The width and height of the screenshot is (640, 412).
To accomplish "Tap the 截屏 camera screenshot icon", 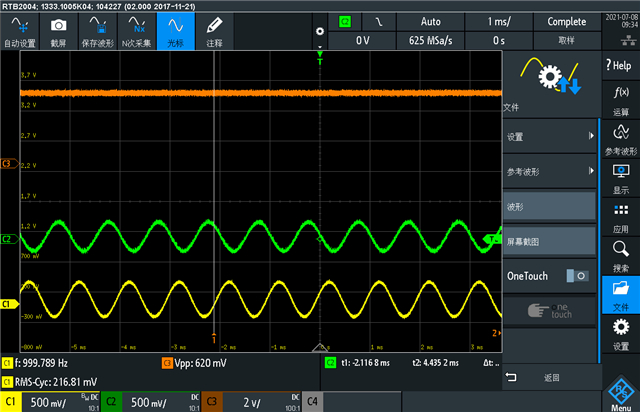I will point(58,31).
